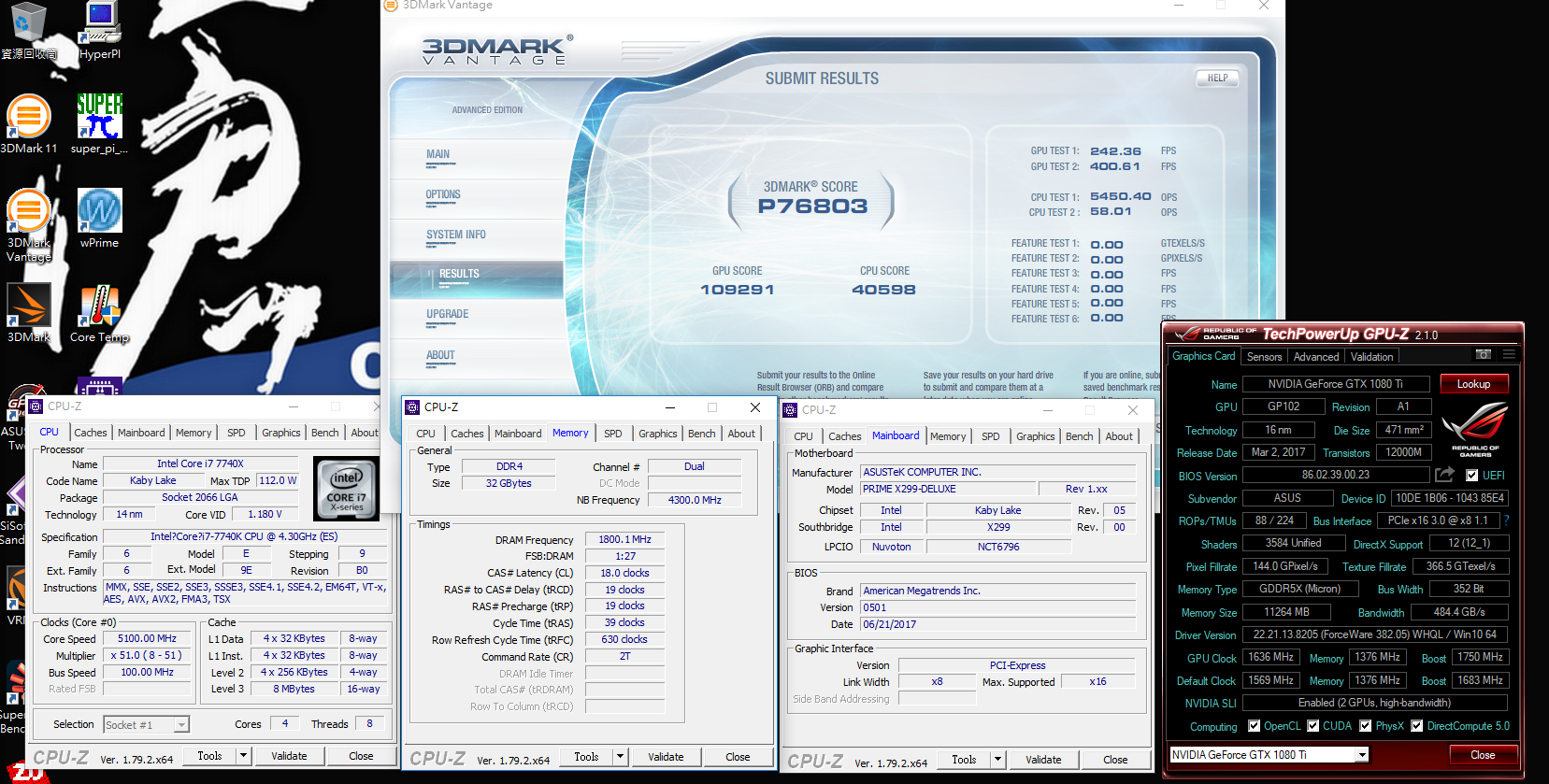1549x784 pixels.
Task: Expand the Tools arrow in the CPU-Z Memory window
Action: pyautogui.click(x=621, y=757)
